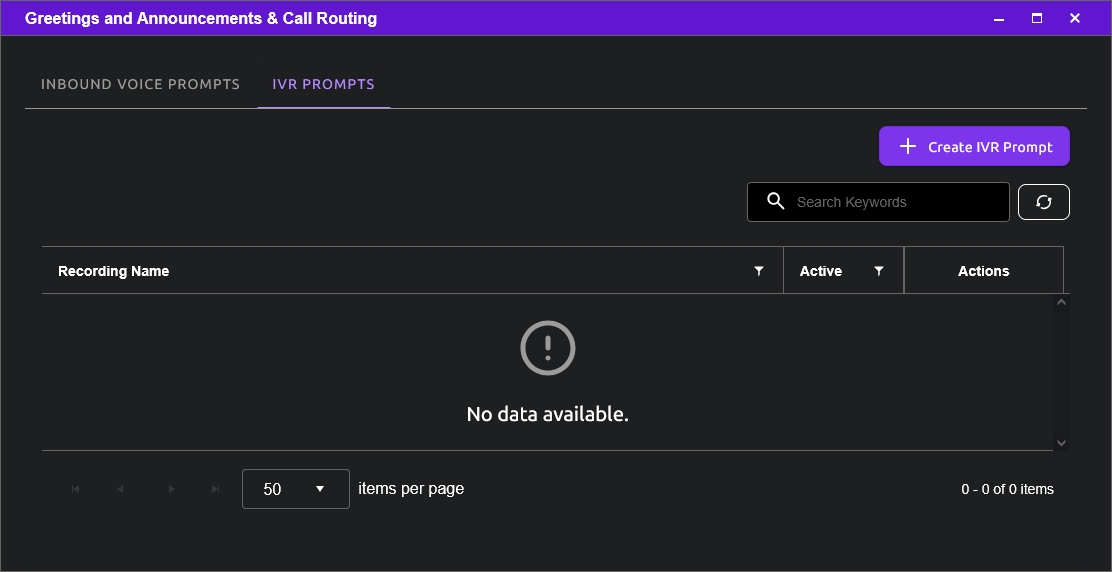This screenshot has width=1112, height=572.
Task: Open items per page dropdown
Action: point(296,489)
